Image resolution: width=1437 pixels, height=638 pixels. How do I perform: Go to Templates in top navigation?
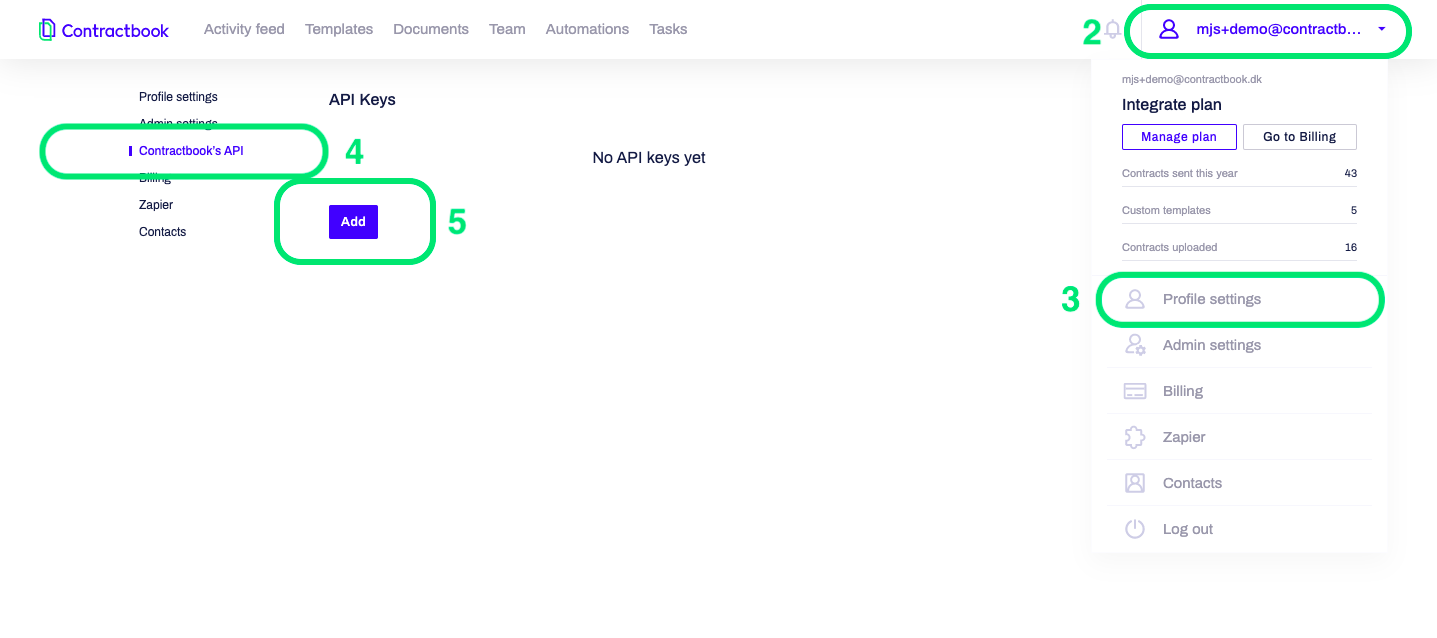tap(339, 29)
